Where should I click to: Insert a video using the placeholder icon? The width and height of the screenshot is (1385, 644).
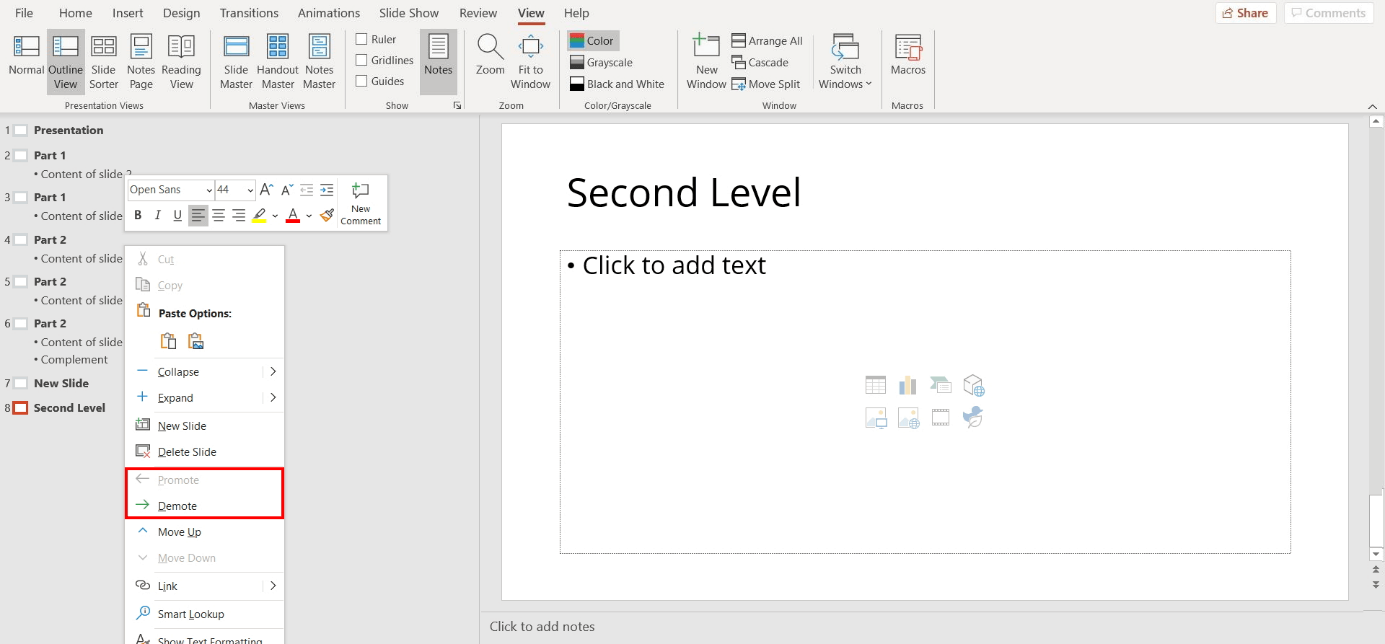(940, 418)
